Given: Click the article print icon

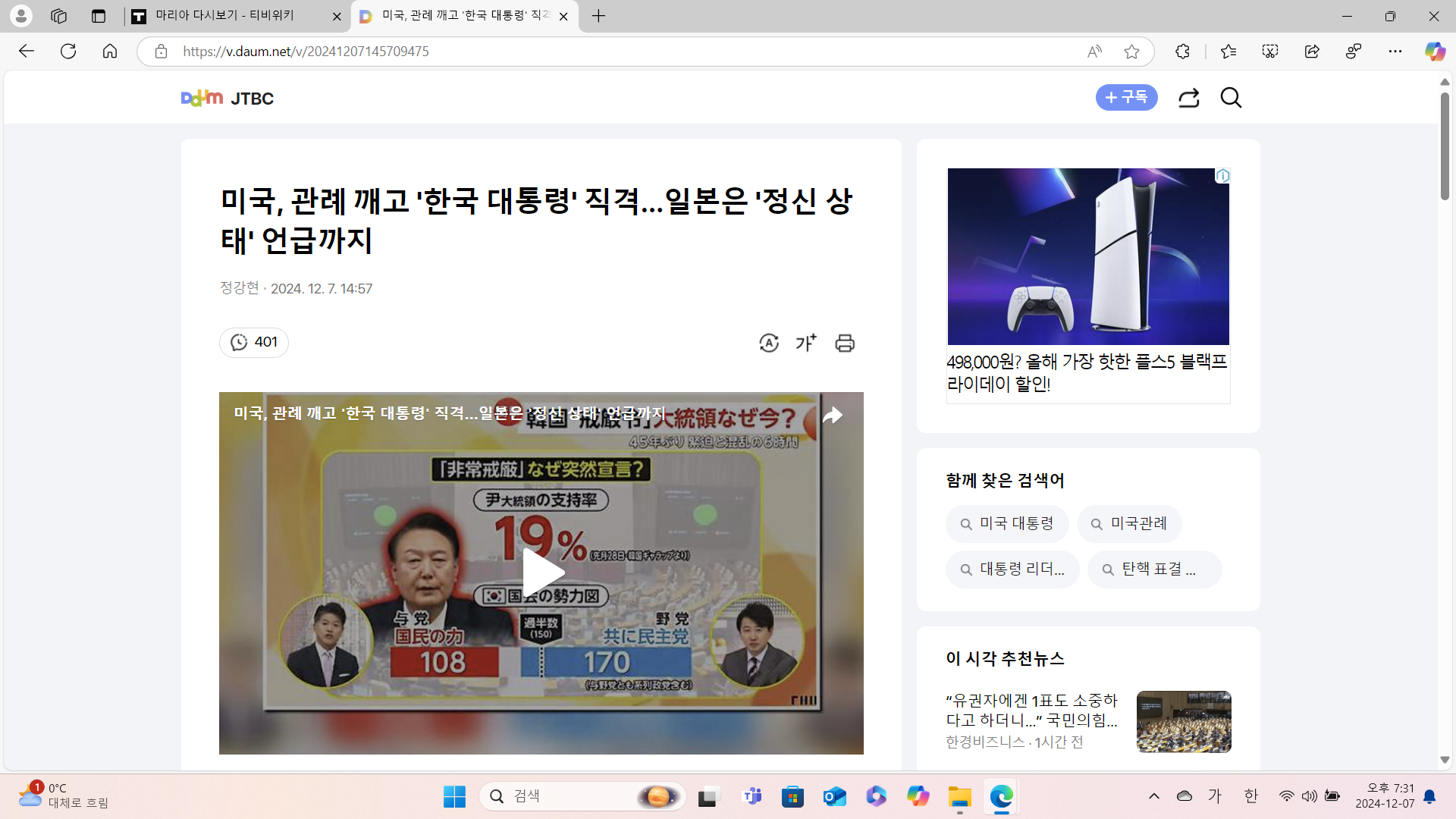Looking at the screenshot, I should coord(845,343).
